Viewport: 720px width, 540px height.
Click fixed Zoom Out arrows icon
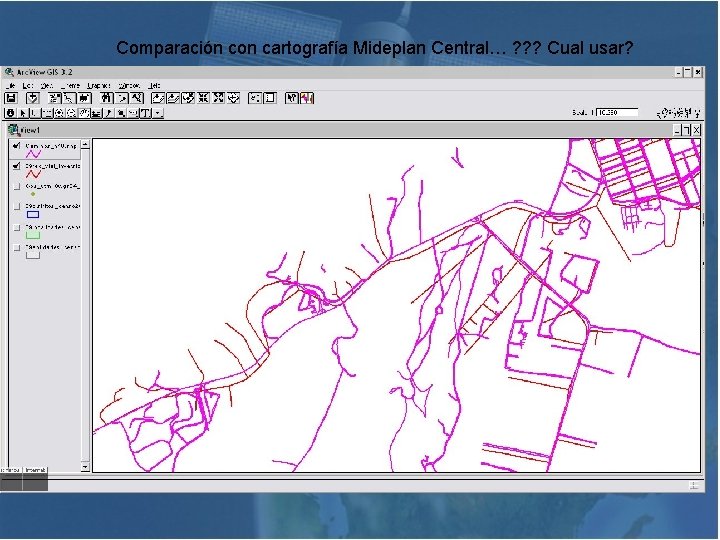pos(219,98)
